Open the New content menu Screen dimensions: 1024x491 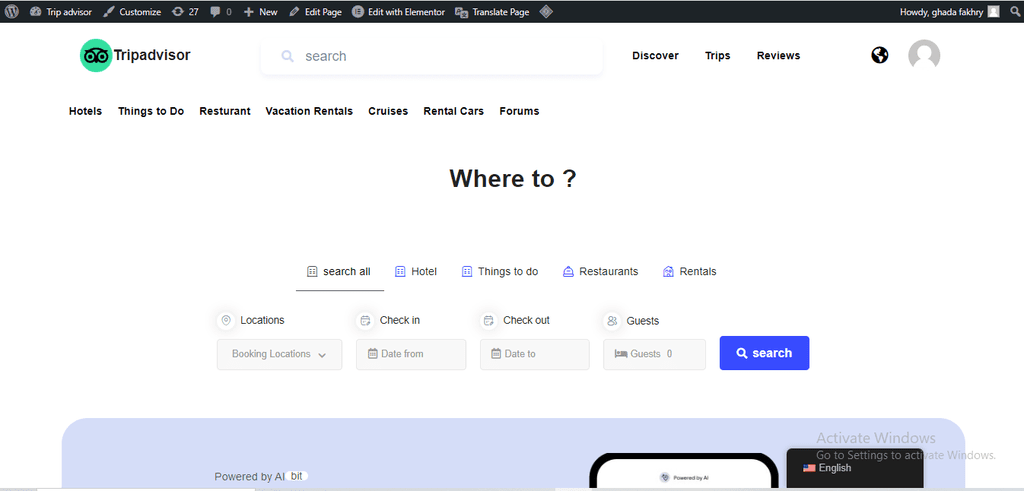(x=261, y=12)
